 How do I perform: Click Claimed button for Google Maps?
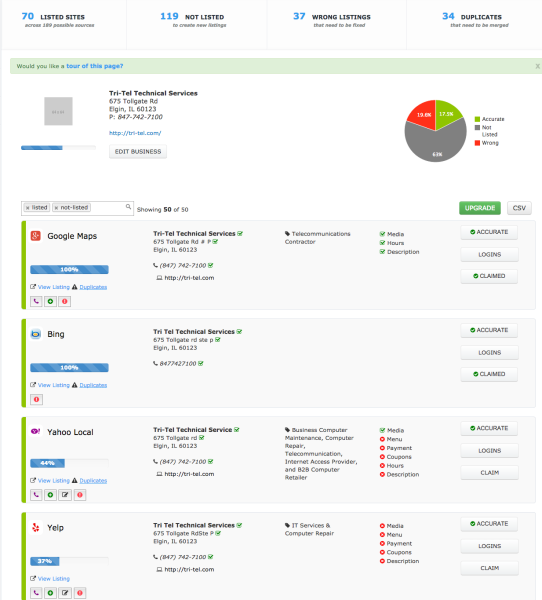(x=489, y=276)
